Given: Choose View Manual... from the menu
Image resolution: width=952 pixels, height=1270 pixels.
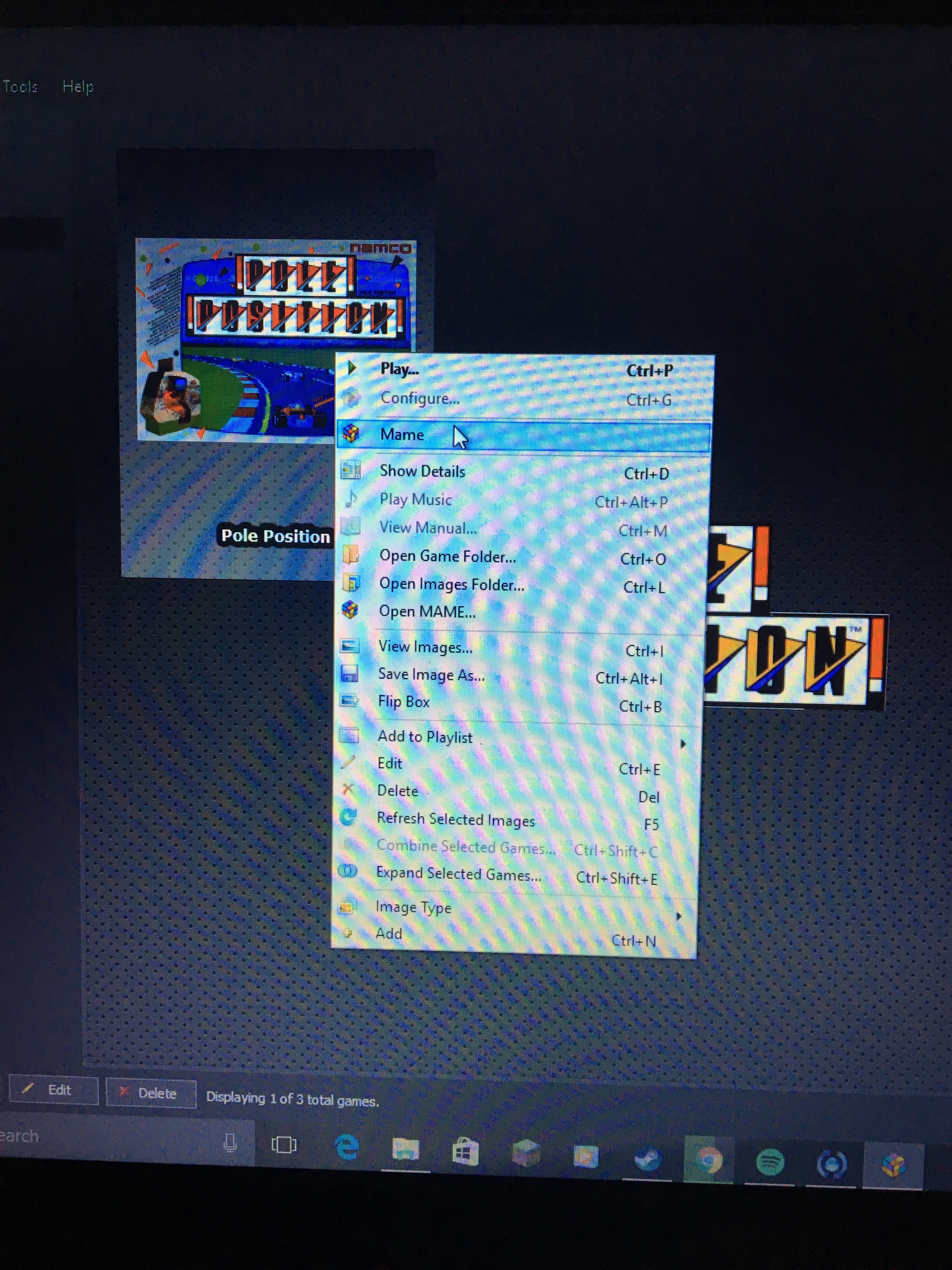Looking at the screenshot, I should (x=521, y=528).
